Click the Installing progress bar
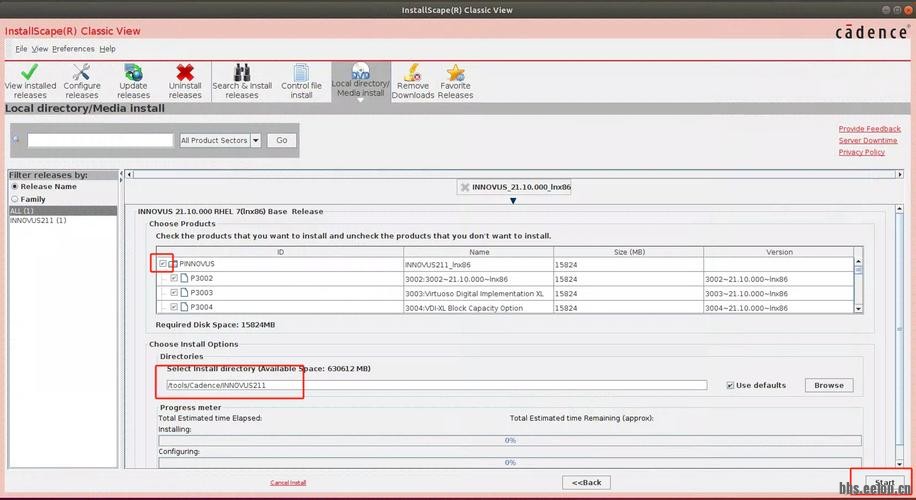This screenshot has width=916, height=500. pyautogui.click(x=509, y=440)
